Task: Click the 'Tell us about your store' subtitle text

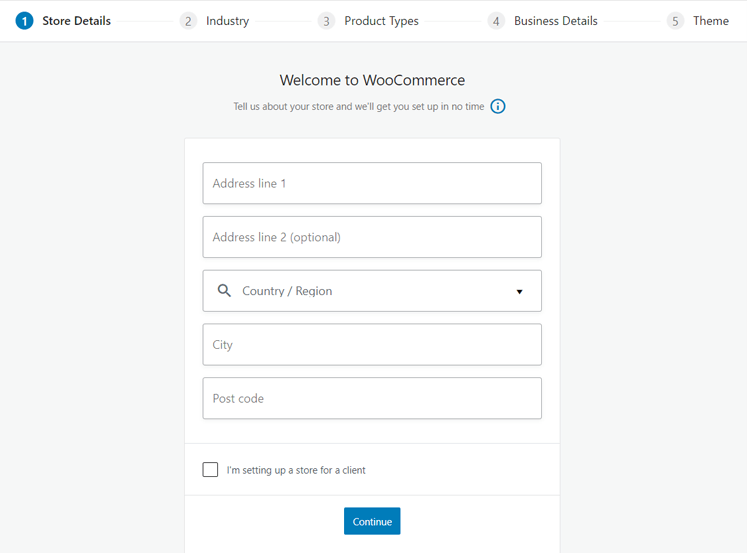Action: pos(359,106)
